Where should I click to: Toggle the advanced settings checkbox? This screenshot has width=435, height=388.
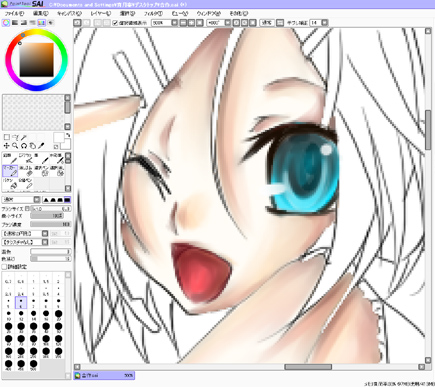(4, 267)
